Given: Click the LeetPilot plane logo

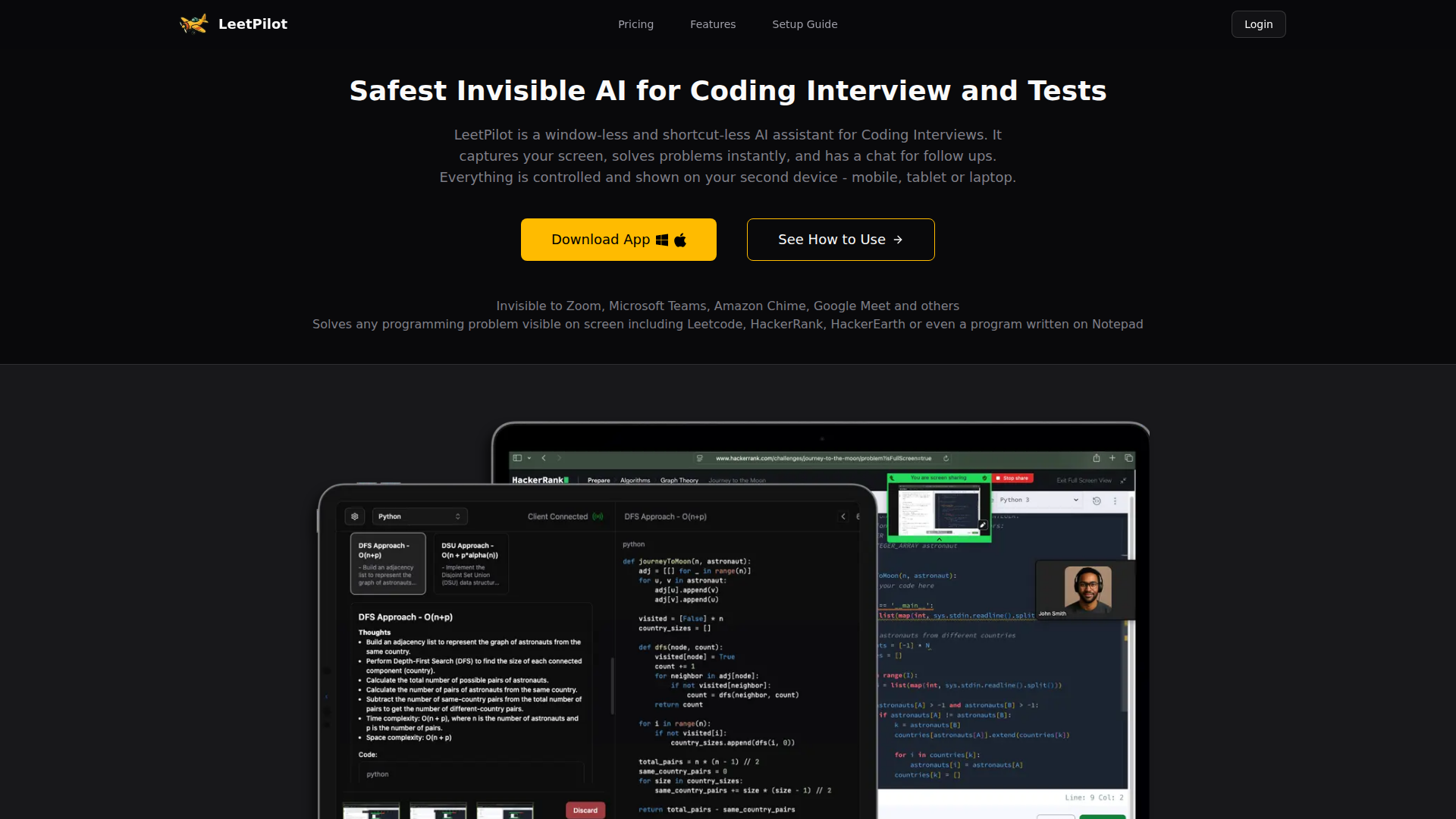Looking at the screenshot, I should 193,24.
